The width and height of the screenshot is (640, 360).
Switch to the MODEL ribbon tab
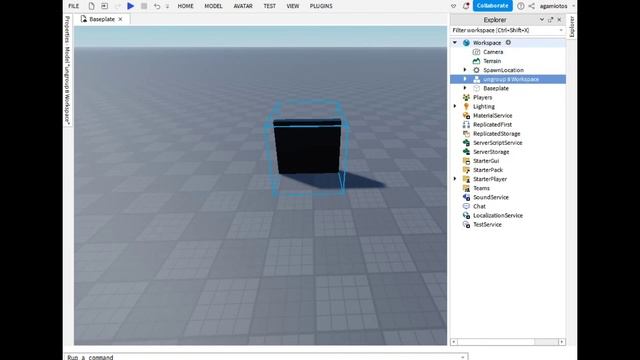213,6
